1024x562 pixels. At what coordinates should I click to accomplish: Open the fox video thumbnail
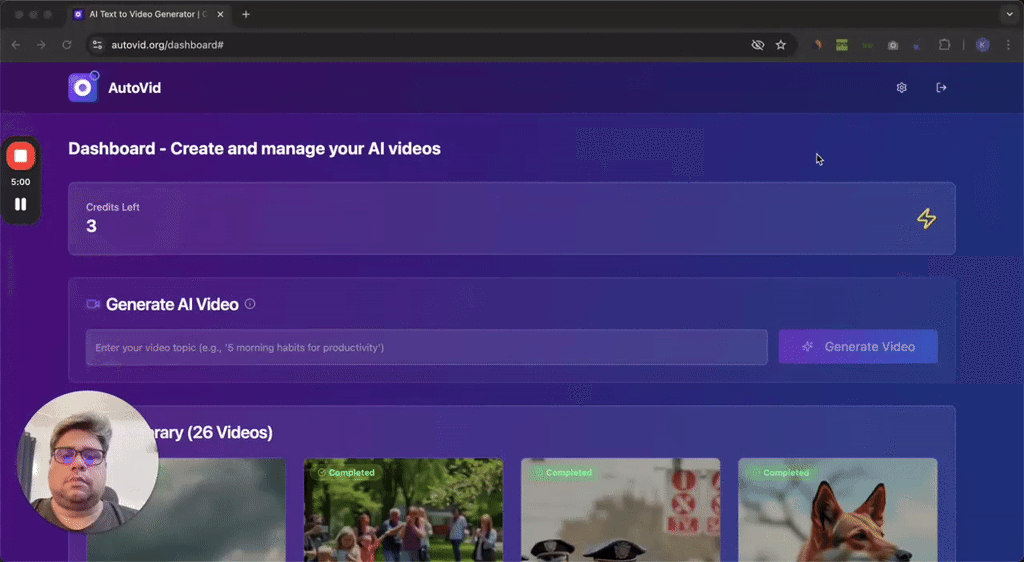point(838,510)
